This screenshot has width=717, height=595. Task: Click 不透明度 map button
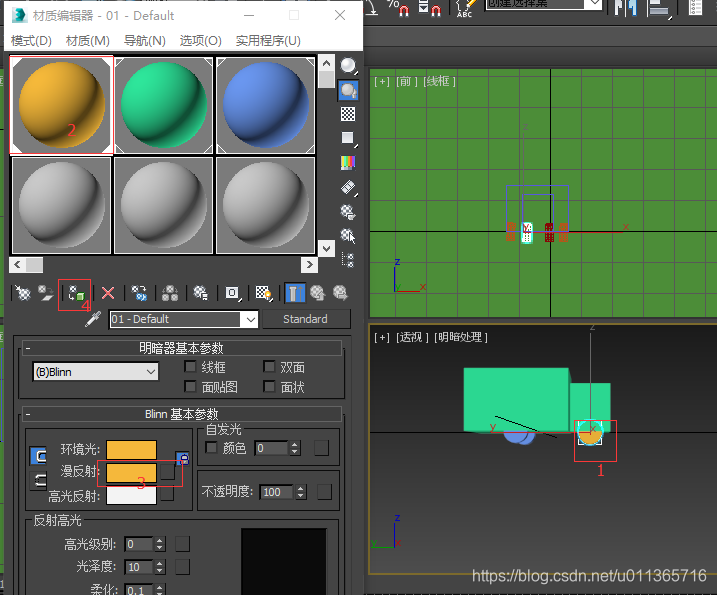324,492
